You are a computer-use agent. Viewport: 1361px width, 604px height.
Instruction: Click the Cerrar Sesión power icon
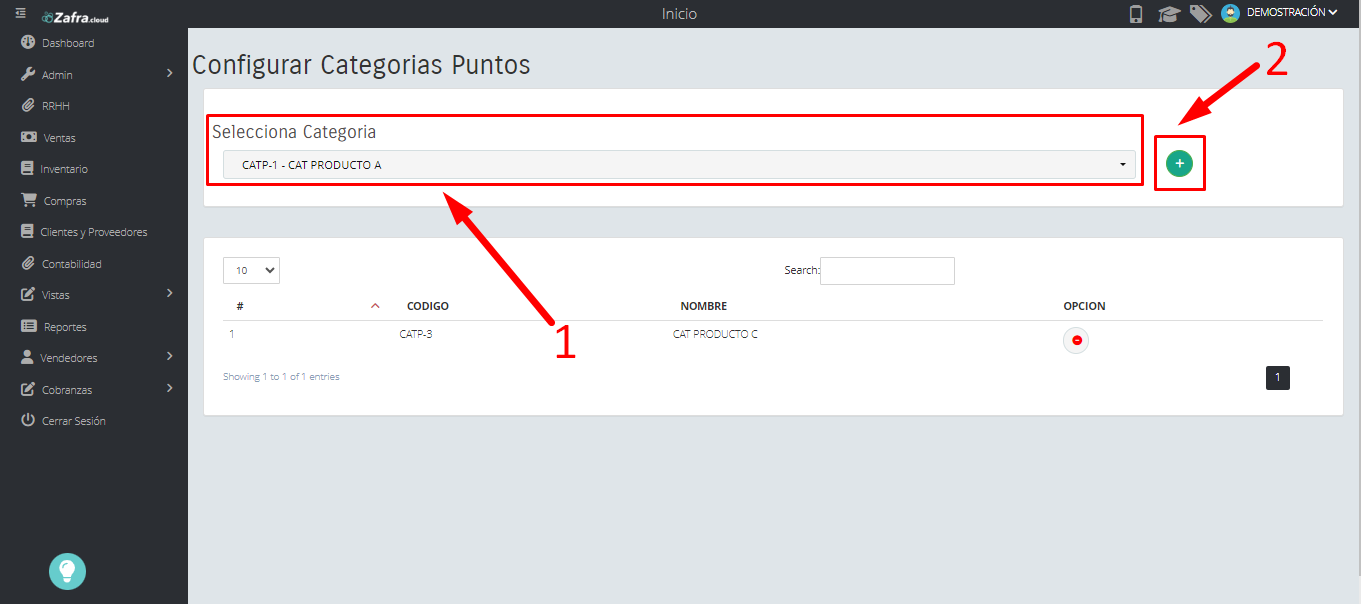coord(28,421)
